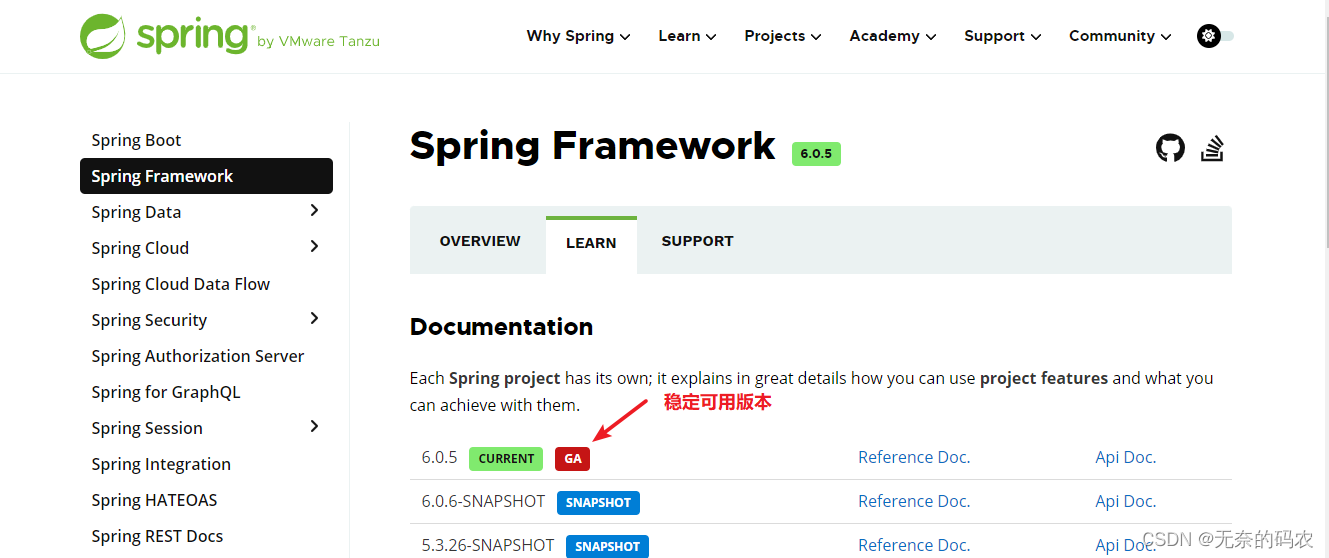1329x558 pixels.
Task: Open Reference Doc. for version 6.0.5
Action: [914, 457]
